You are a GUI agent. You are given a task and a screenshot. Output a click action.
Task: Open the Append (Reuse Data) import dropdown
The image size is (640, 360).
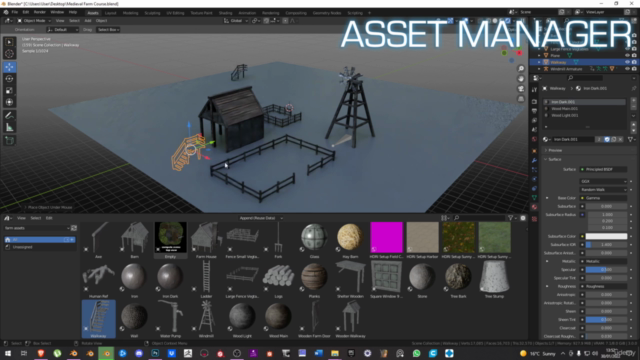(x=260, y=218)
